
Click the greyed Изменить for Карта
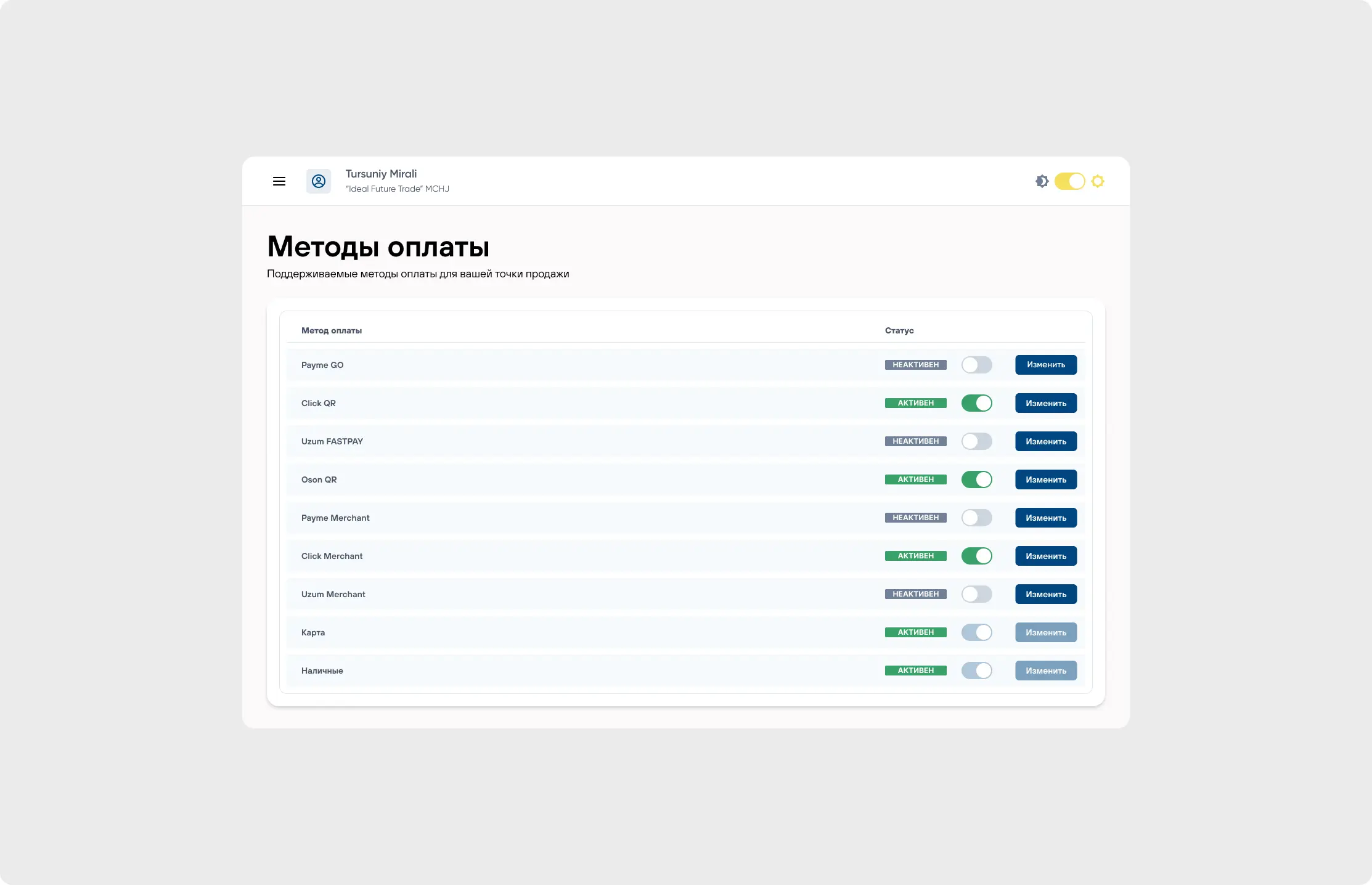coord(1046,632)
